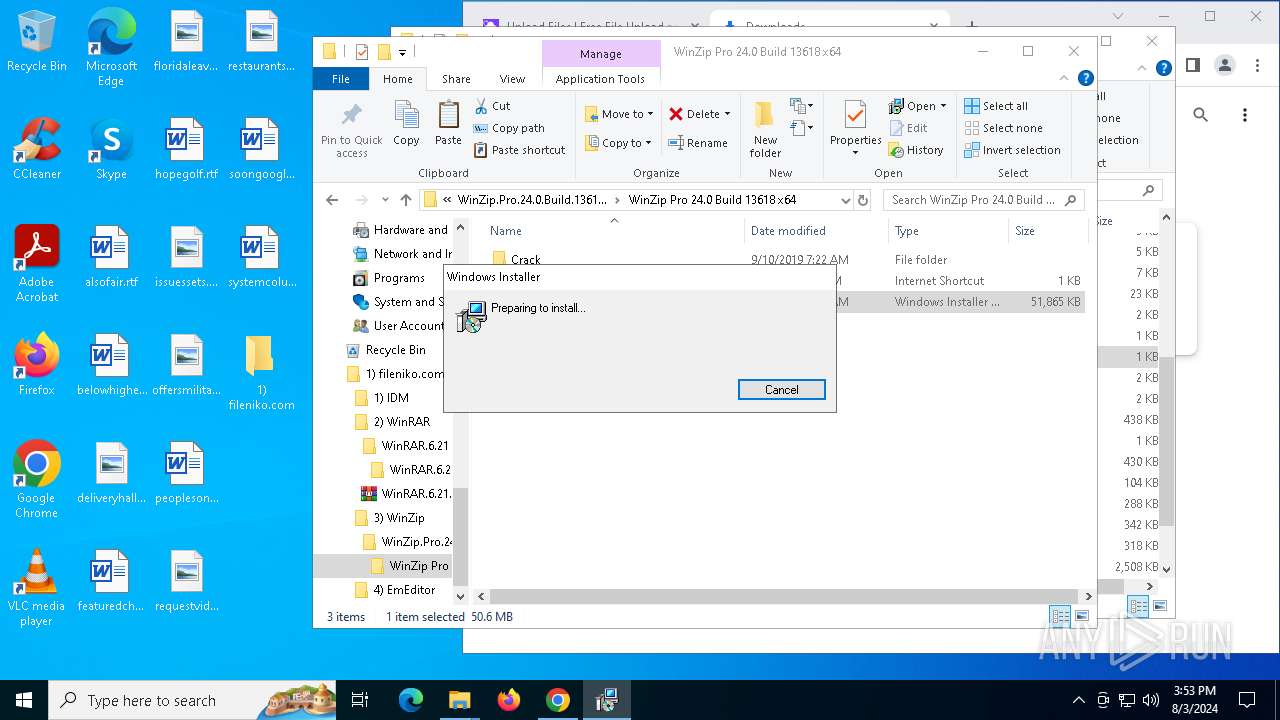Expand the address bar history dropdown
Viewport: 1280px width, 720px height.
pyautogui.click(x=845, y=200)
